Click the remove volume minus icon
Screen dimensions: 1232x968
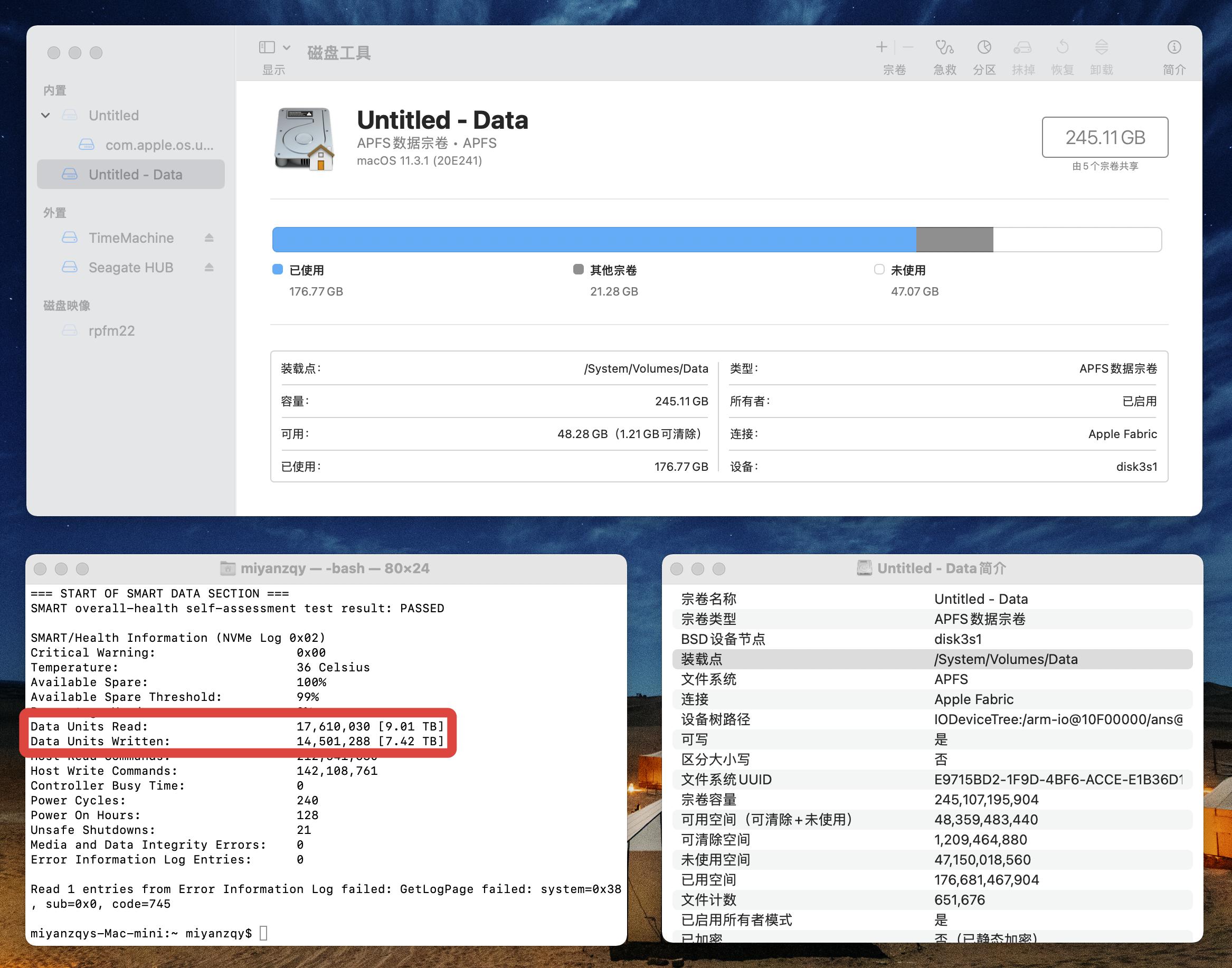point(908,47)
